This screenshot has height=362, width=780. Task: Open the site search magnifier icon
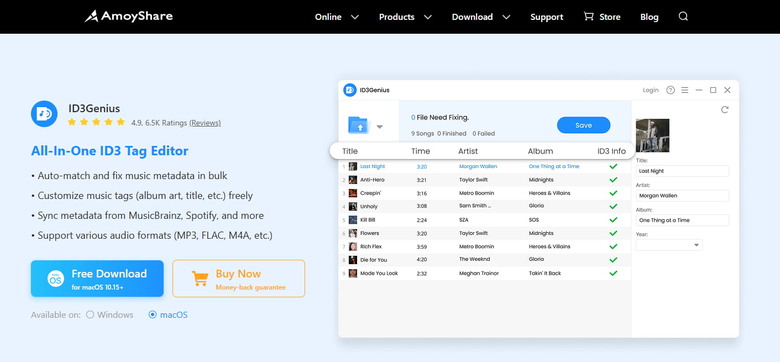pyautogui.click(x=683, y=16)
